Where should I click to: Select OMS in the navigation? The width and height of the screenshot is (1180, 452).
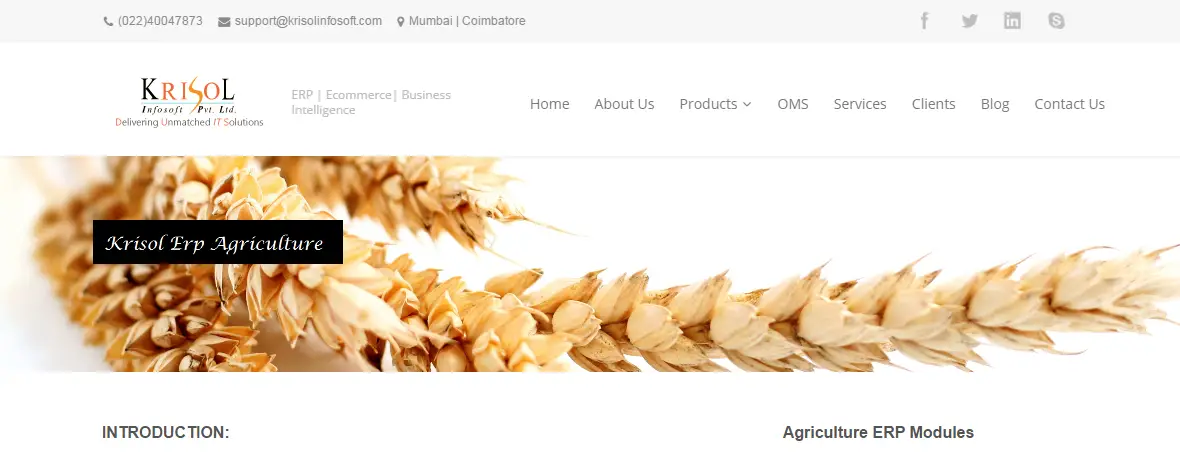pos(792,104)
